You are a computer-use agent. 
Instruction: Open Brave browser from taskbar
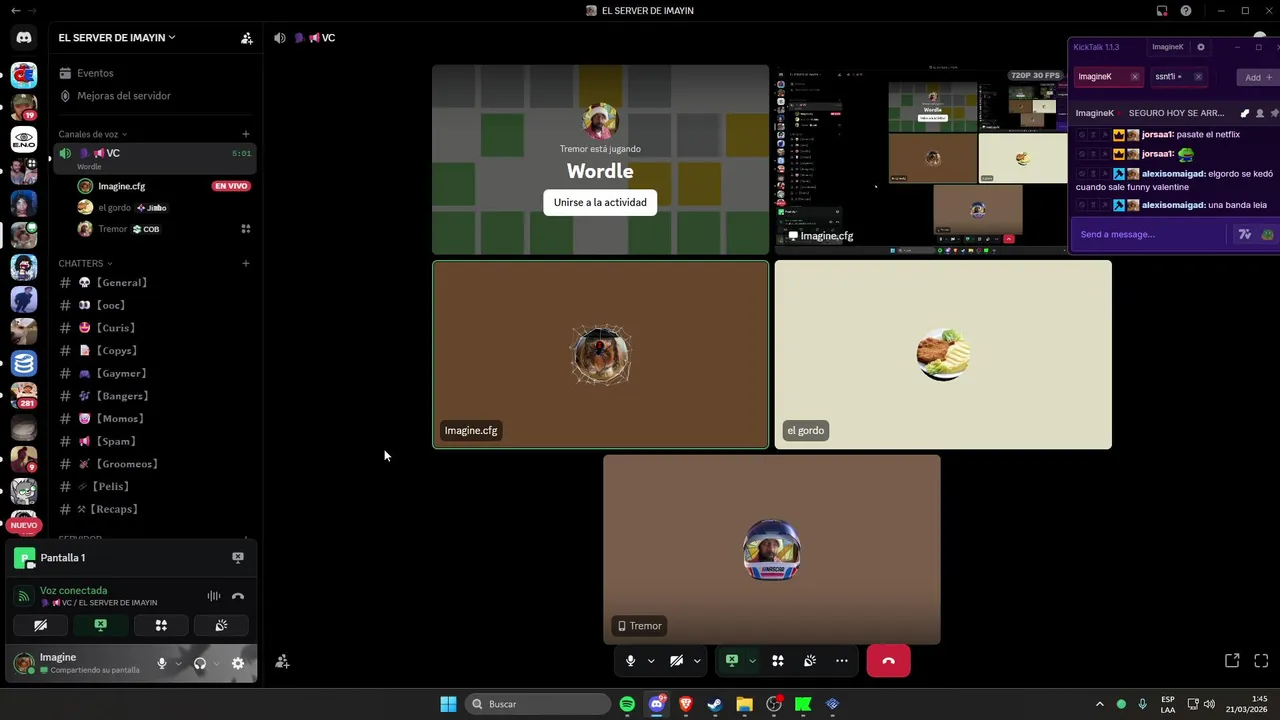point(686,704)
